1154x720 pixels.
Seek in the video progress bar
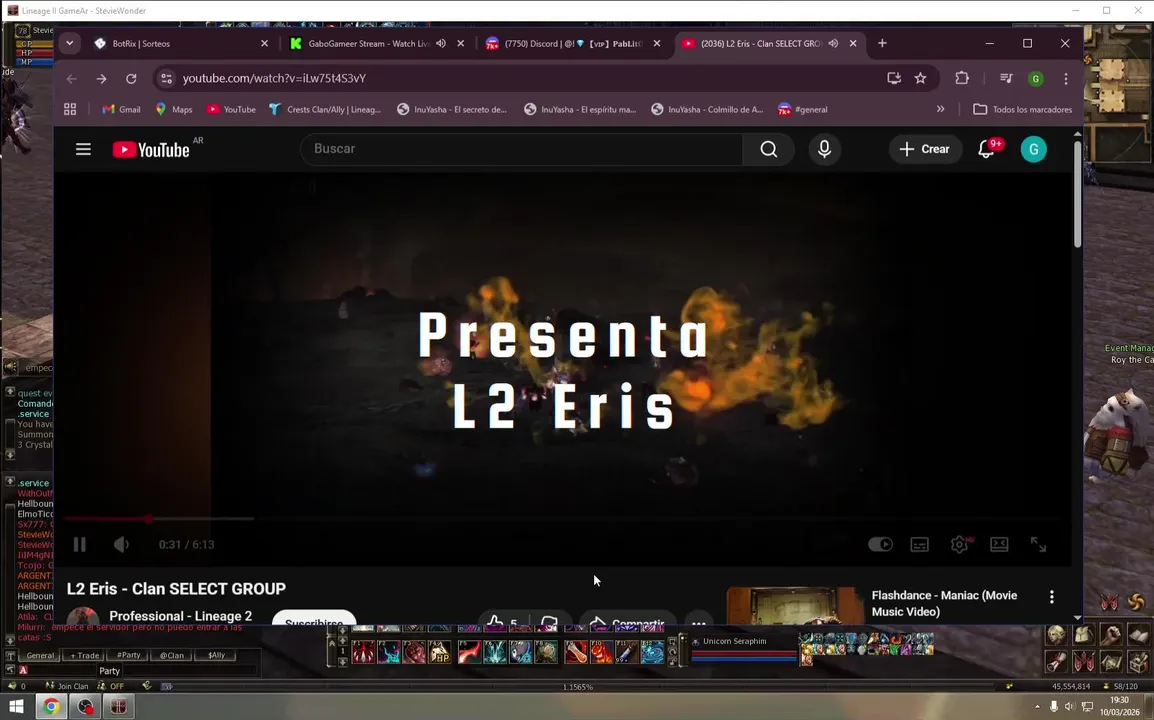tap(564, 519)
